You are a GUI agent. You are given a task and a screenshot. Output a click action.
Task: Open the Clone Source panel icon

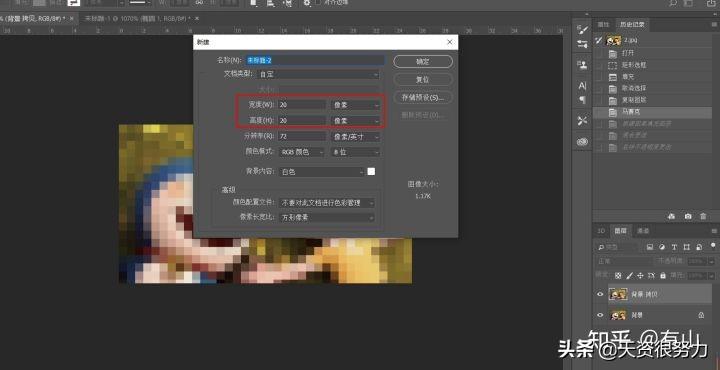582,65
